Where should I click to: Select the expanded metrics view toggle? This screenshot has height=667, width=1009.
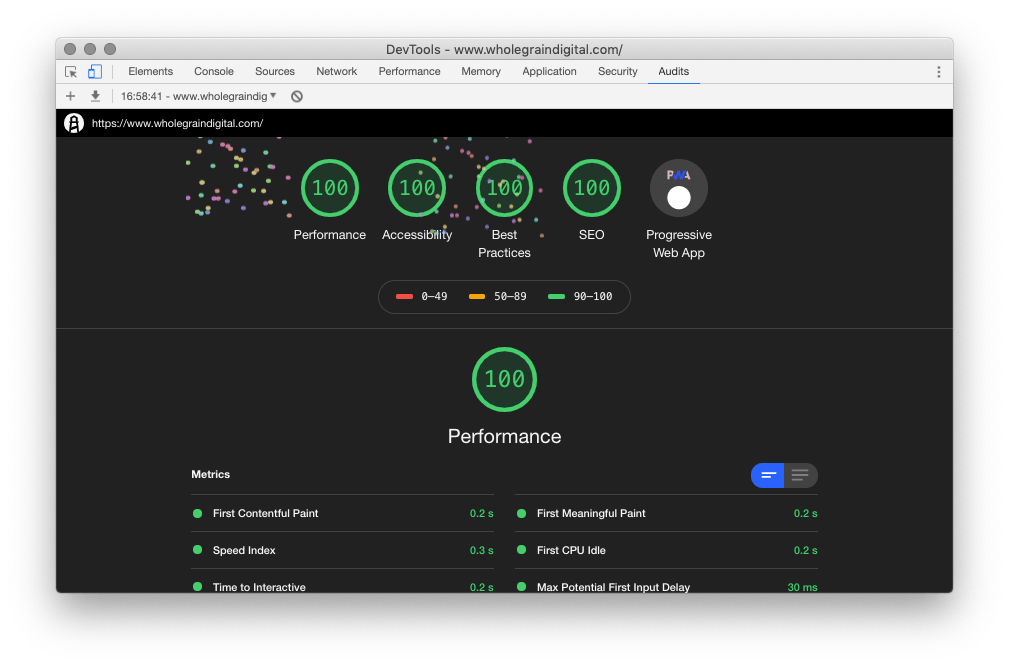tap(801, 475)
